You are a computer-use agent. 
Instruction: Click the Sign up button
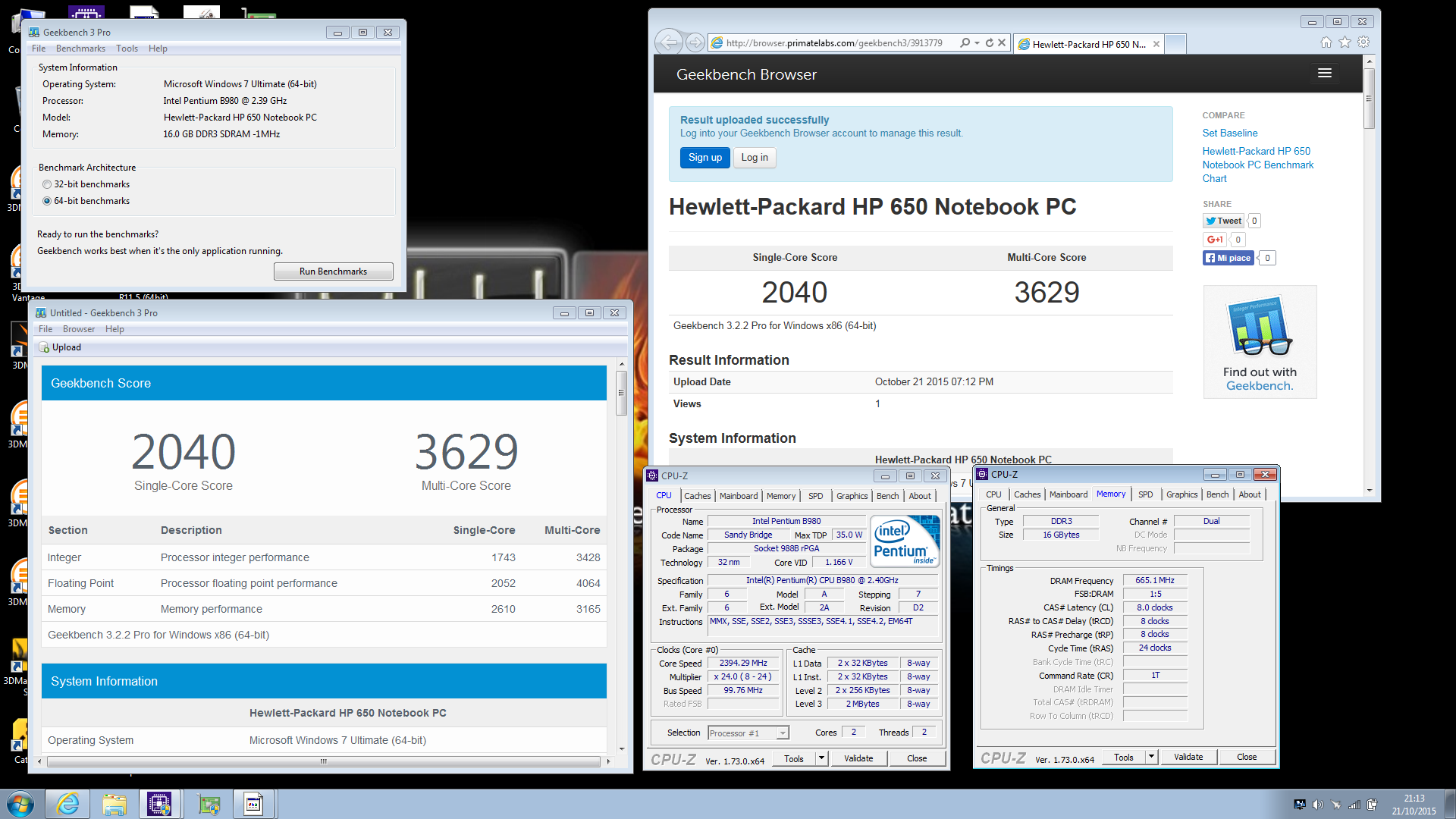click(x=705, y=158)
